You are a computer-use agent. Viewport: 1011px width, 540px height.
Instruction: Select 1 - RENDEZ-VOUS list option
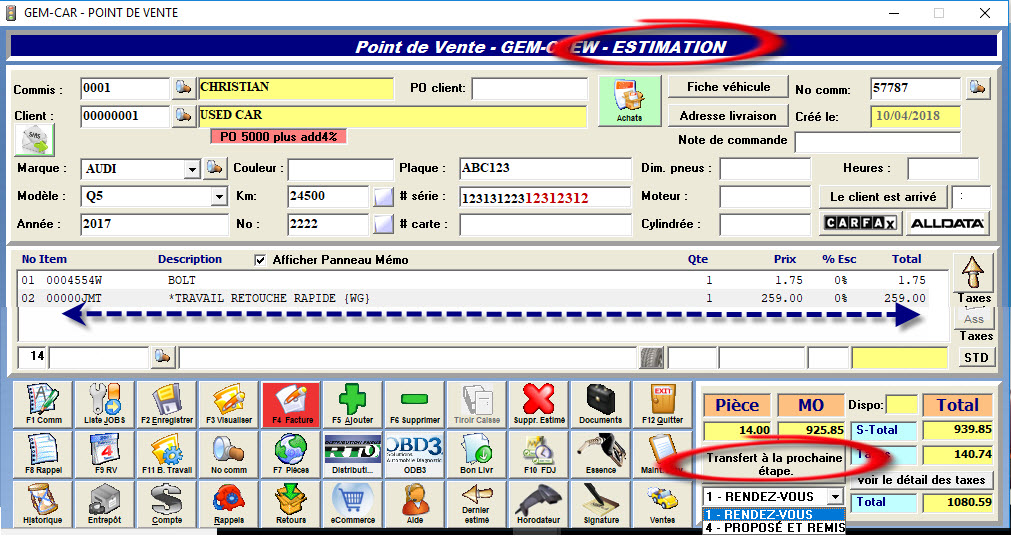(773, 515)
